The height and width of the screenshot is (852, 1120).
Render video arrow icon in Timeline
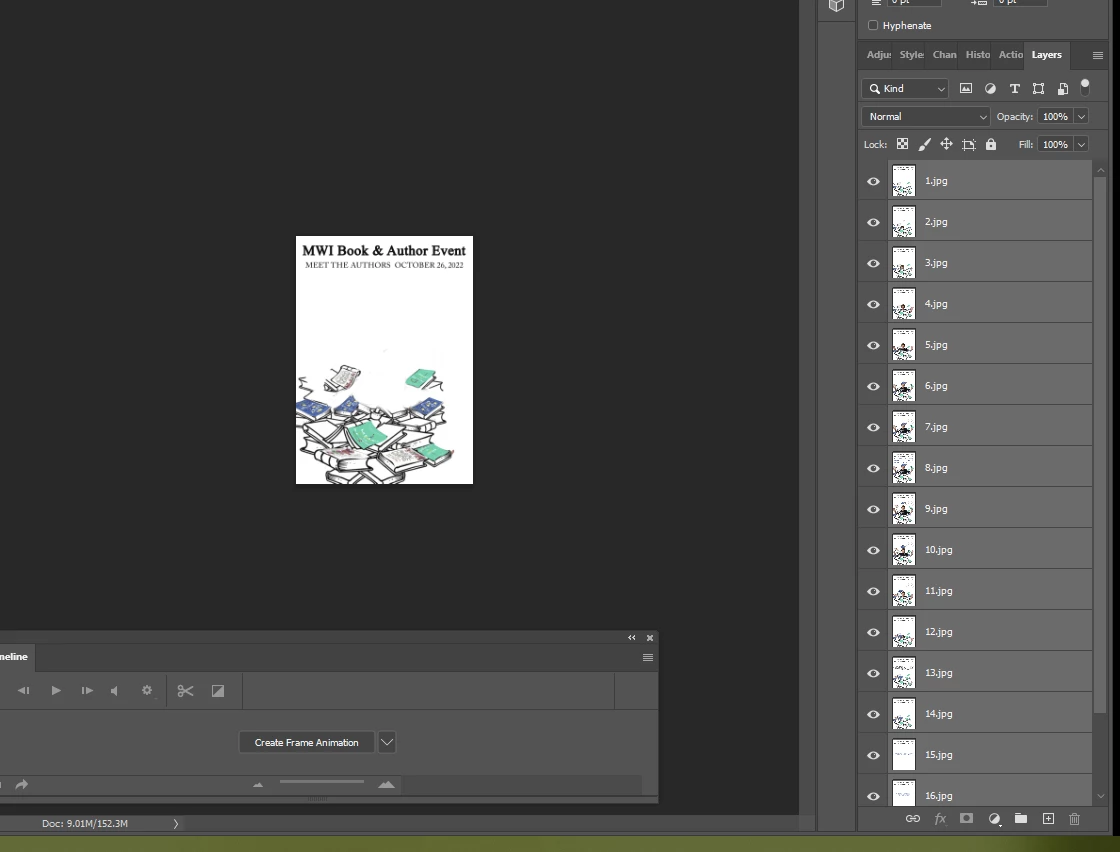point(21,785)
